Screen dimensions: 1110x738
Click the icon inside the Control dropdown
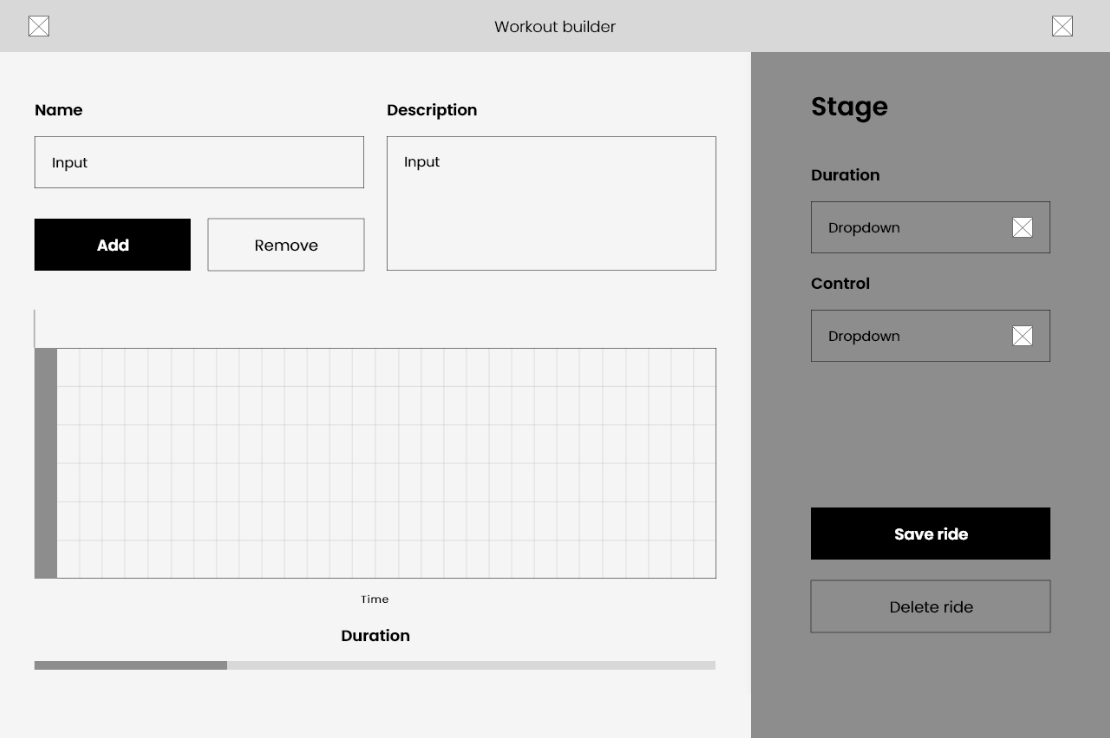pos(1022,336)
